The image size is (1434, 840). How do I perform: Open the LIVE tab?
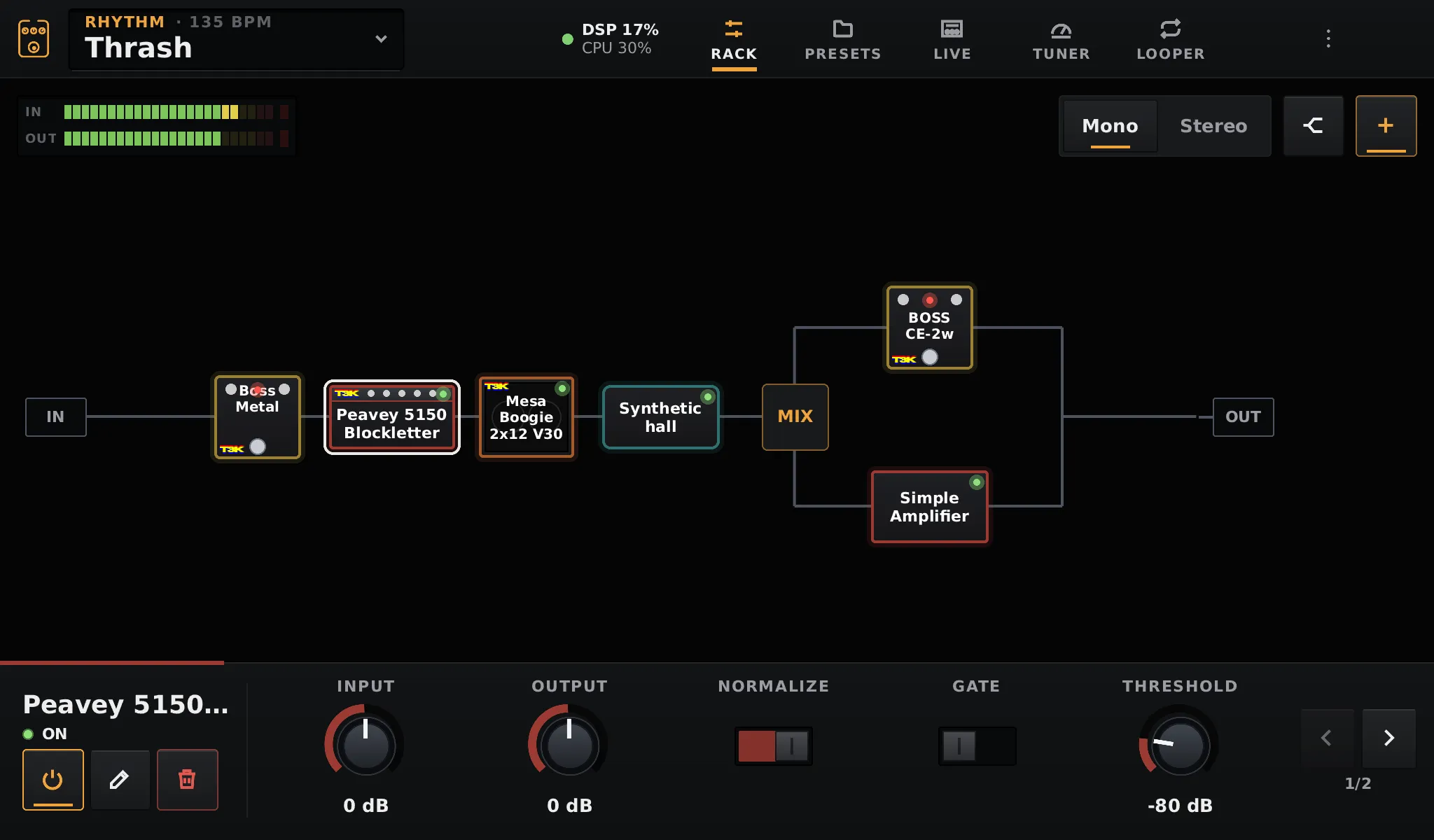[x=952, y=41]
